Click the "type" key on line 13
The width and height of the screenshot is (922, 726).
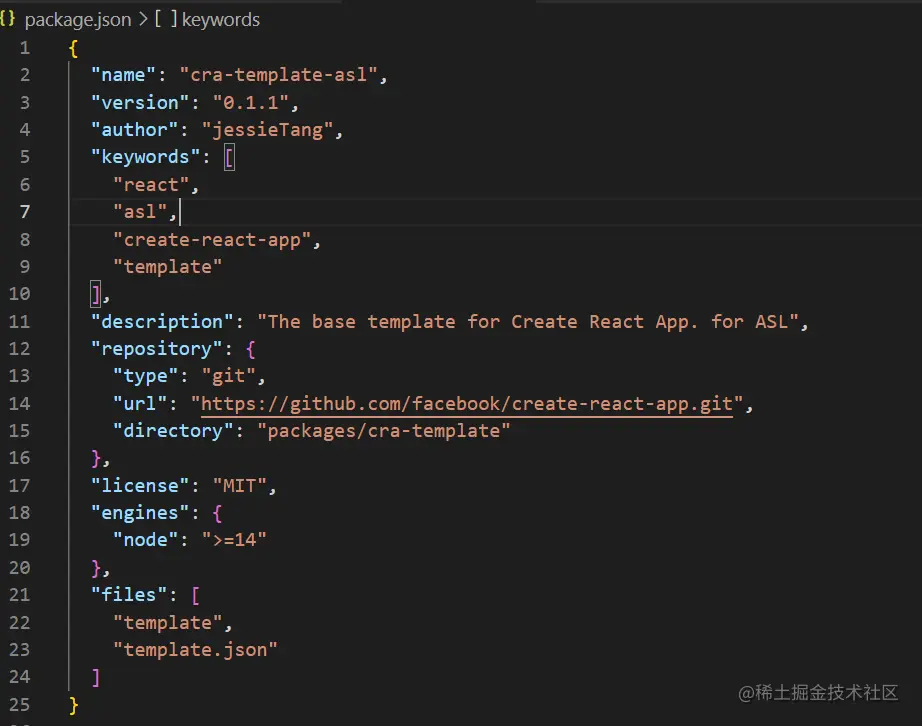(145, 376)
